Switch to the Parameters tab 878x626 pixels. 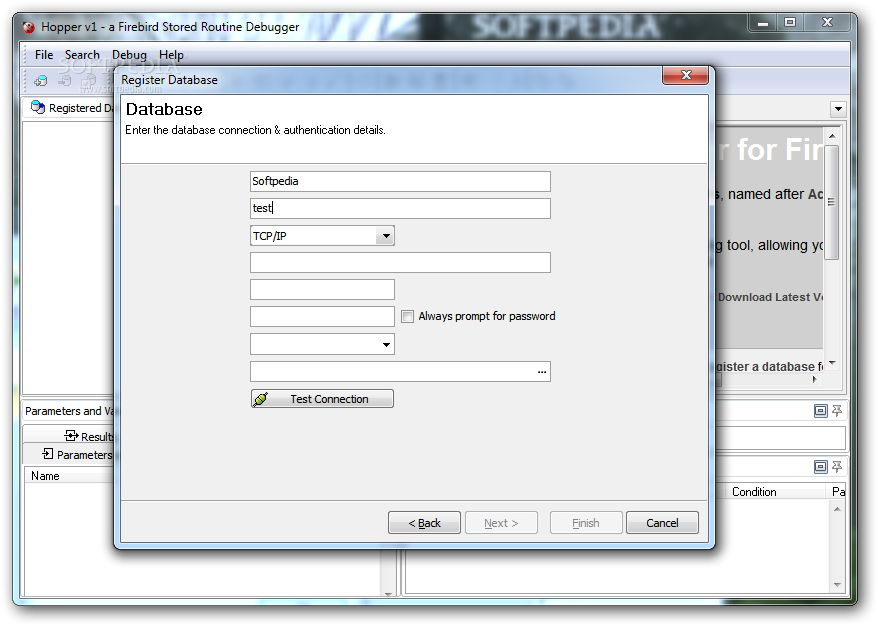click(69, 454)
